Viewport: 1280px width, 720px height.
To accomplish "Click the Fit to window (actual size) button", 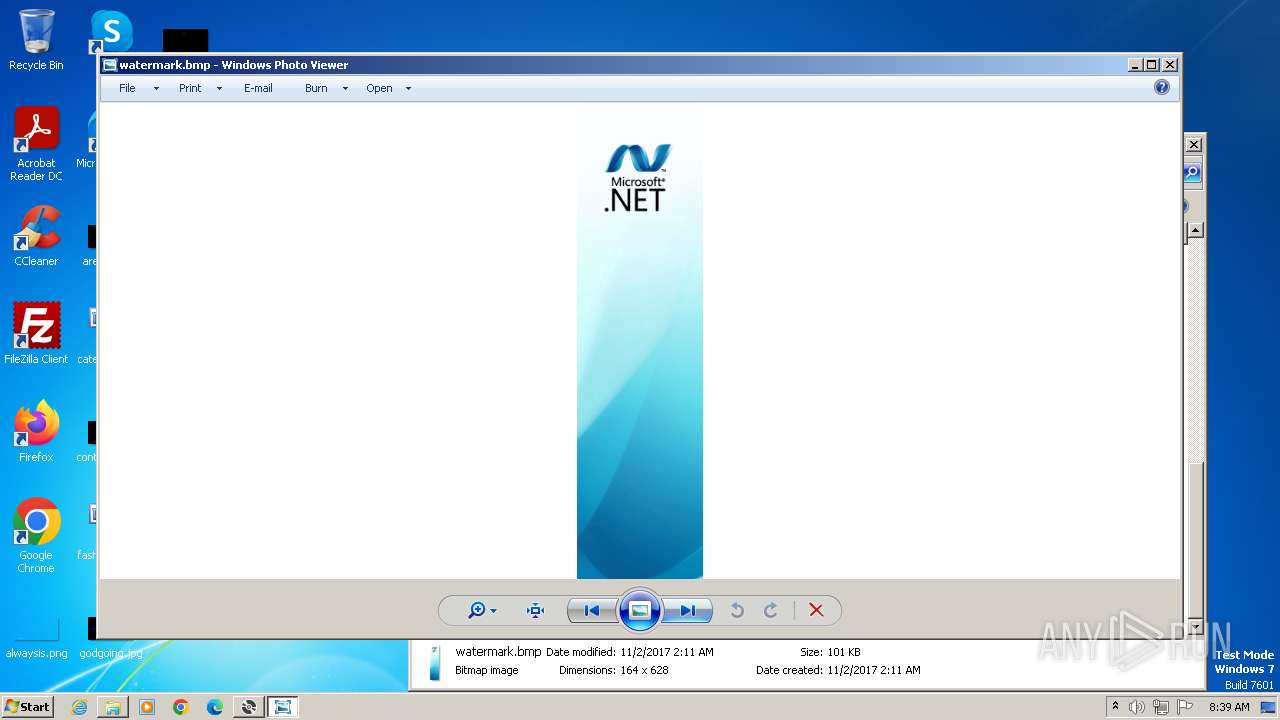I will 535,610.
